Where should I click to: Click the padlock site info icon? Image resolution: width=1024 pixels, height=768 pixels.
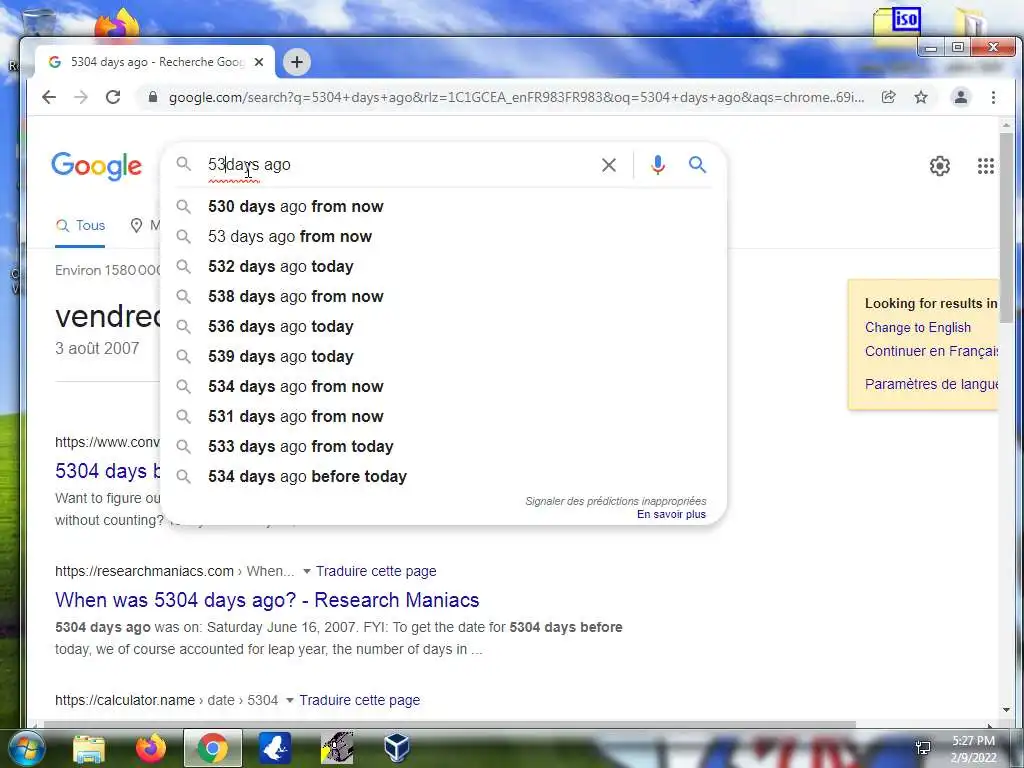pyautogui.click(x=153, y=97)
